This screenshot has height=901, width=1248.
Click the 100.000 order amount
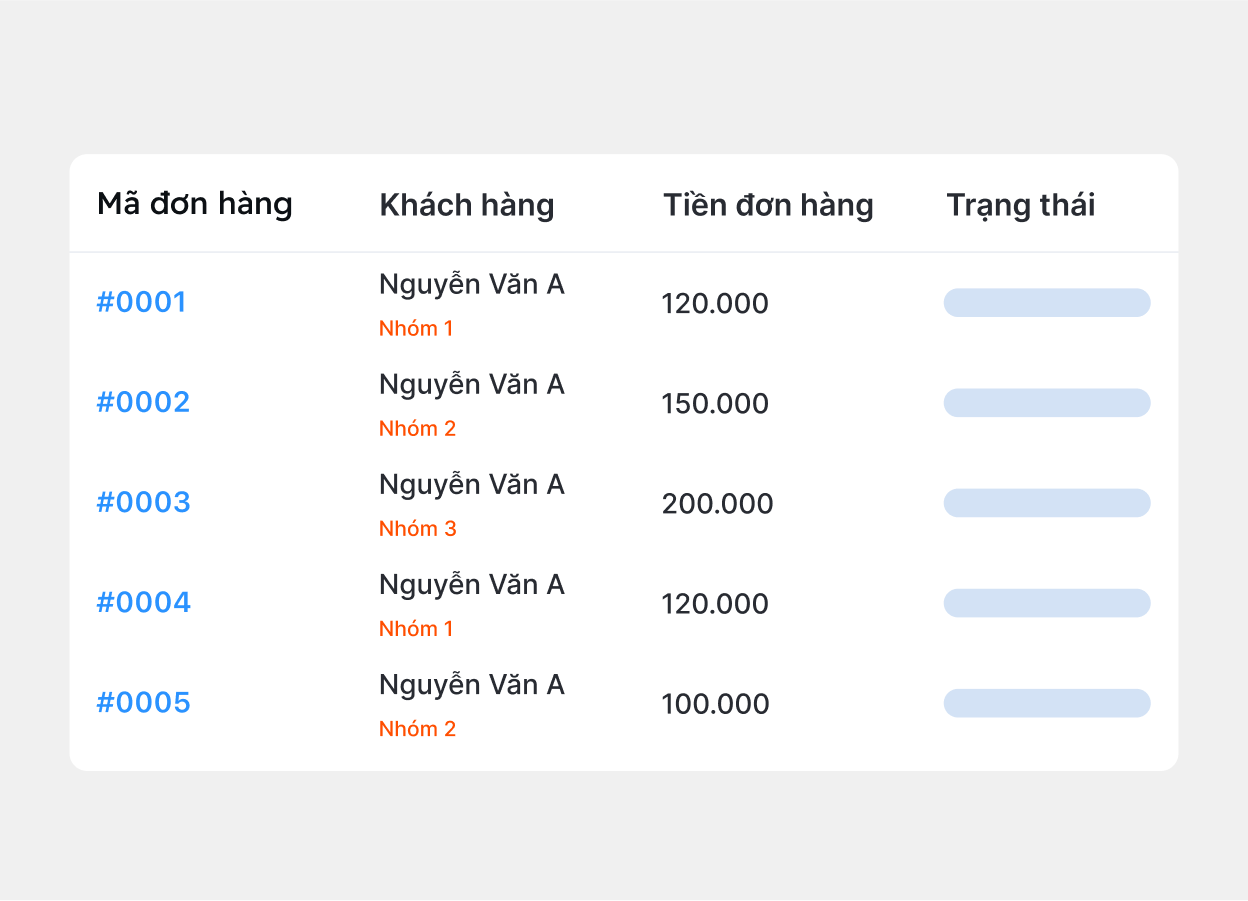[715, 704]
